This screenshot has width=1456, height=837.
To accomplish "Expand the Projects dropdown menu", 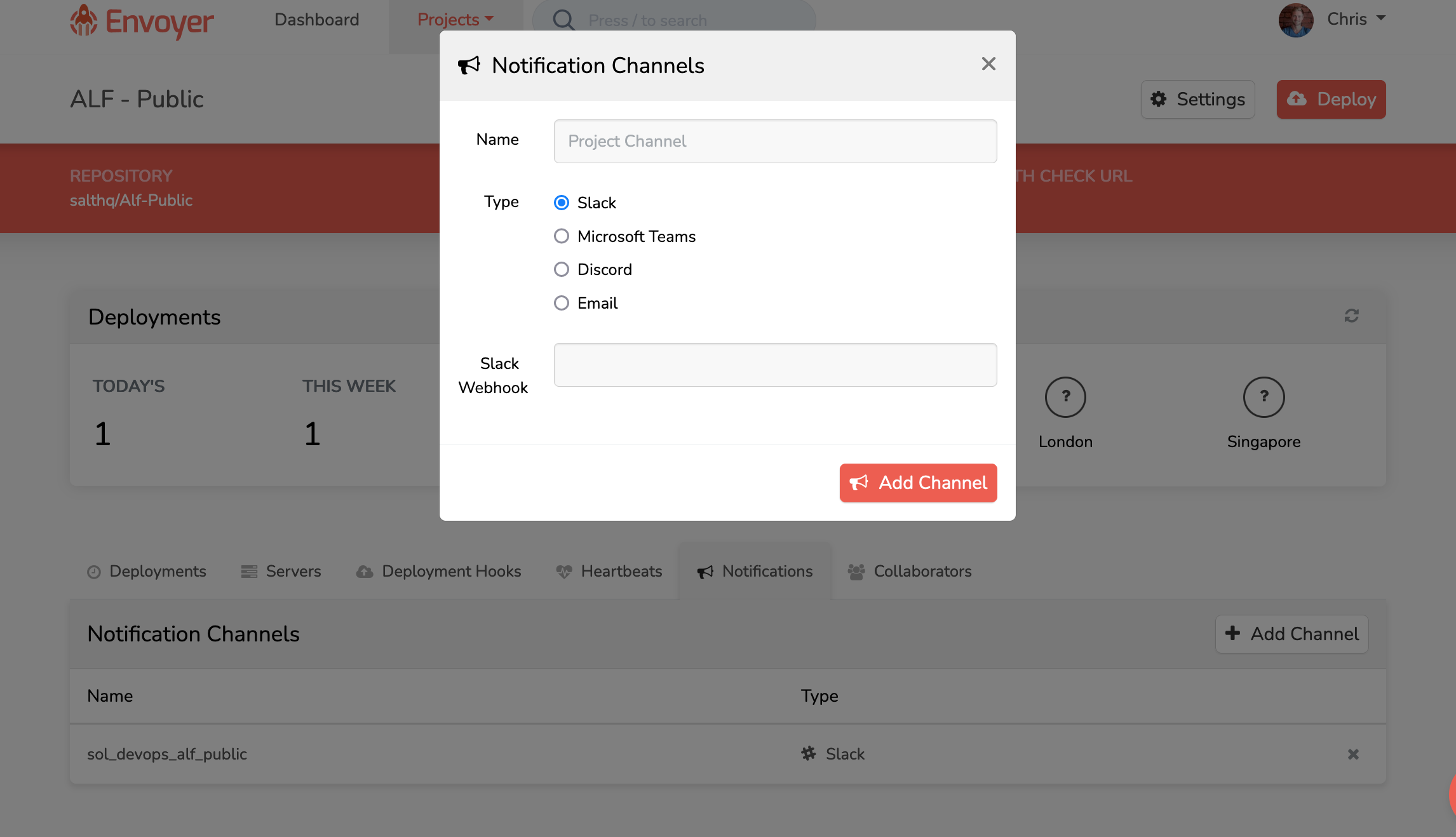I will click(455, 20).
